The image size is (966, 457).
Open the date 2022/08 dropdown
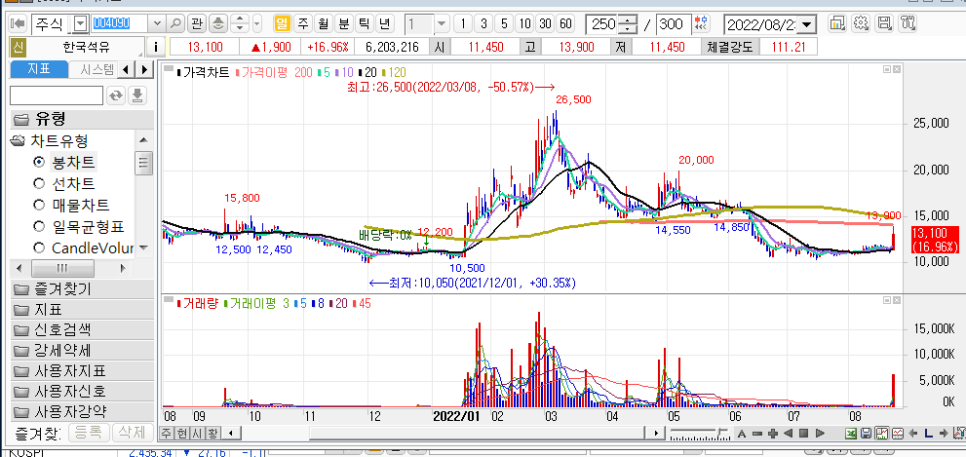808,25
